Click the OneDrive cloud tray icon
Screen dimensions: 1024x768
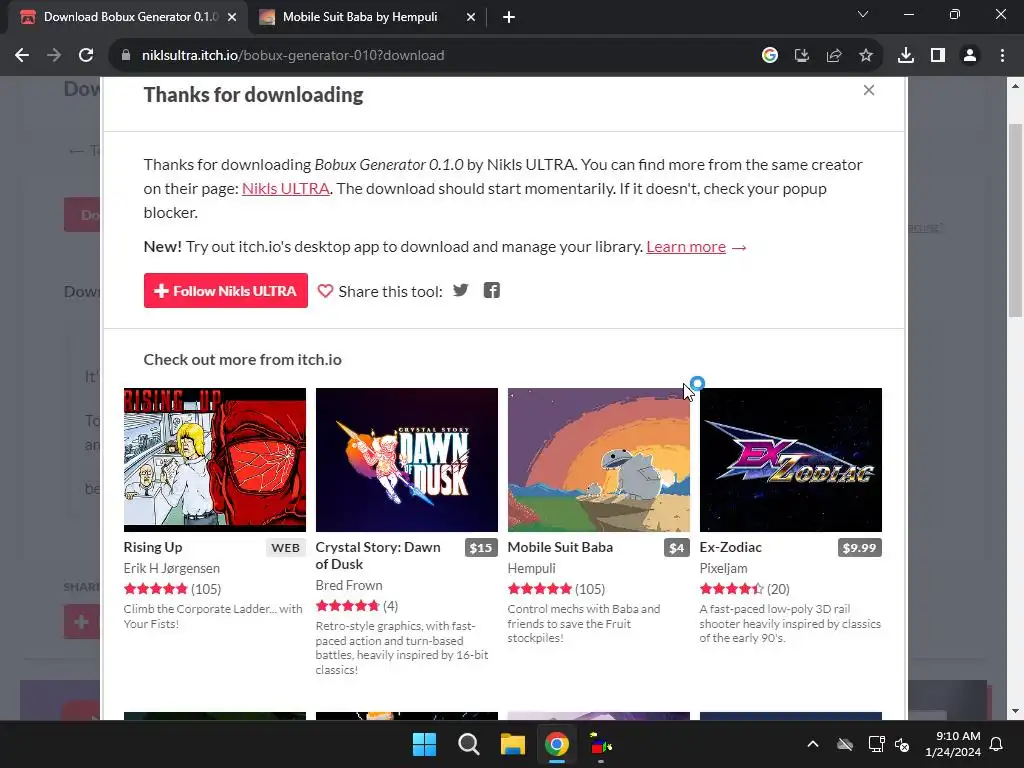pyautogui.click(x=844, y=744)
